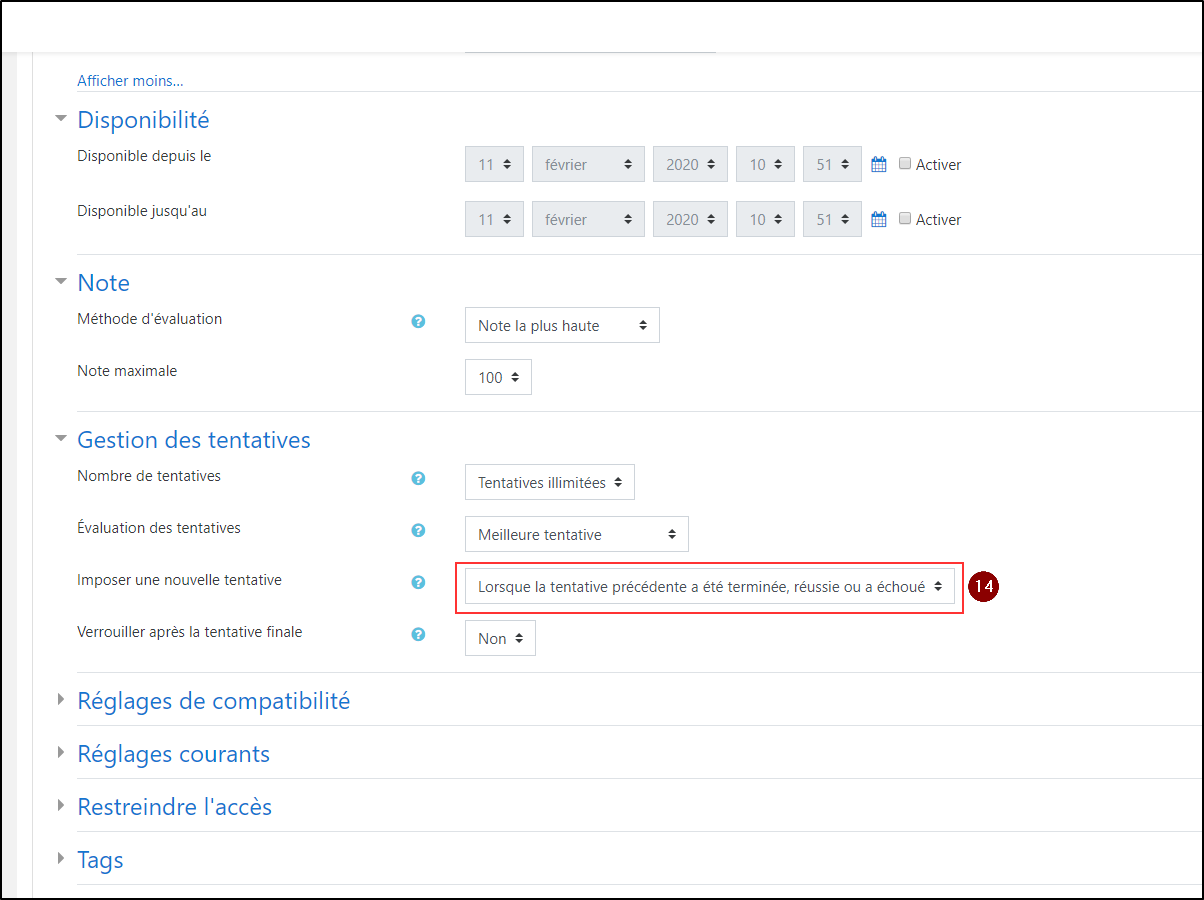Viewport: 1204px width, 900px height.
Task: Open help icon for Nombre de tentatives
Action: click(x=419, y=478)
